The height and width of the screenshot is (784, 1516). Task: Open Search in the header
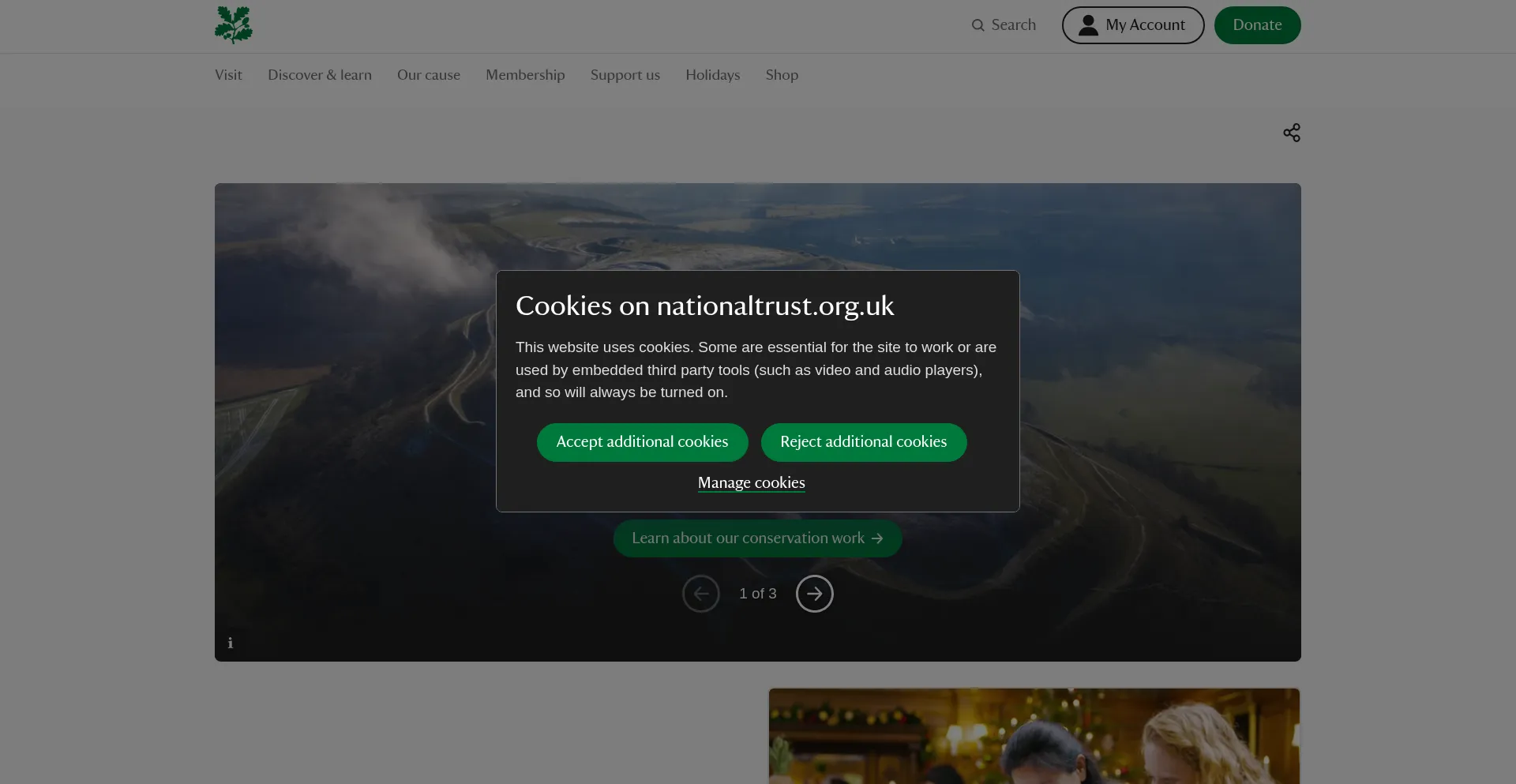[1004, 25]
